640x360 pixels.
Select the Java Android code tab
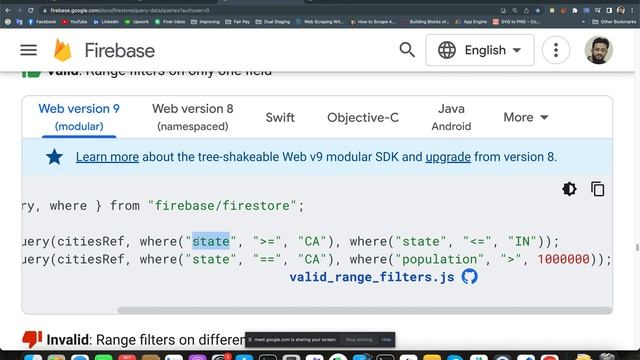(x=451, y=117)
